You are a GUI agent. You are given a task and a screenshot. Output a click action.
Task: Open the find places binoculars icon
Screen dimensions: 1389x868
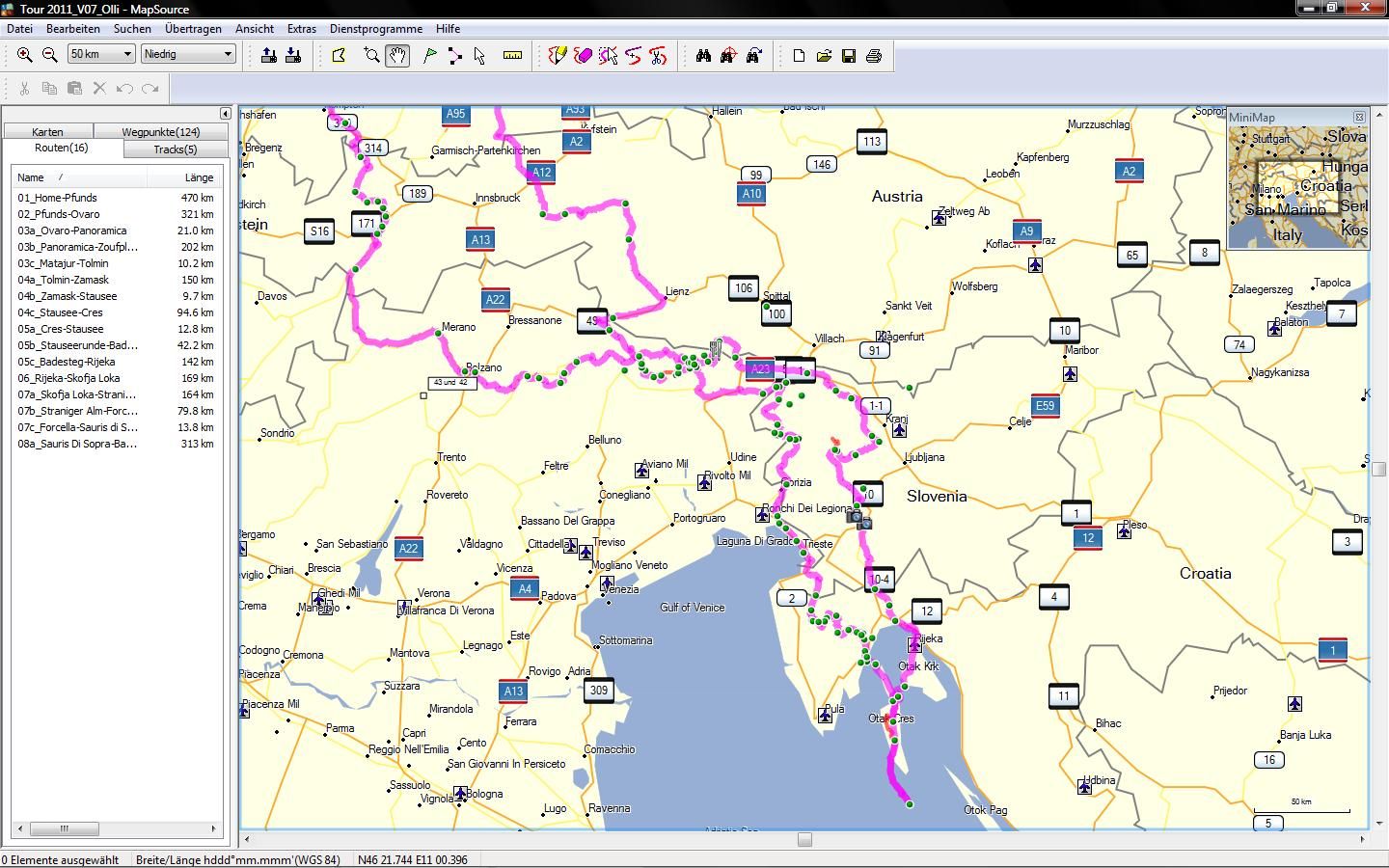point(703,56)
